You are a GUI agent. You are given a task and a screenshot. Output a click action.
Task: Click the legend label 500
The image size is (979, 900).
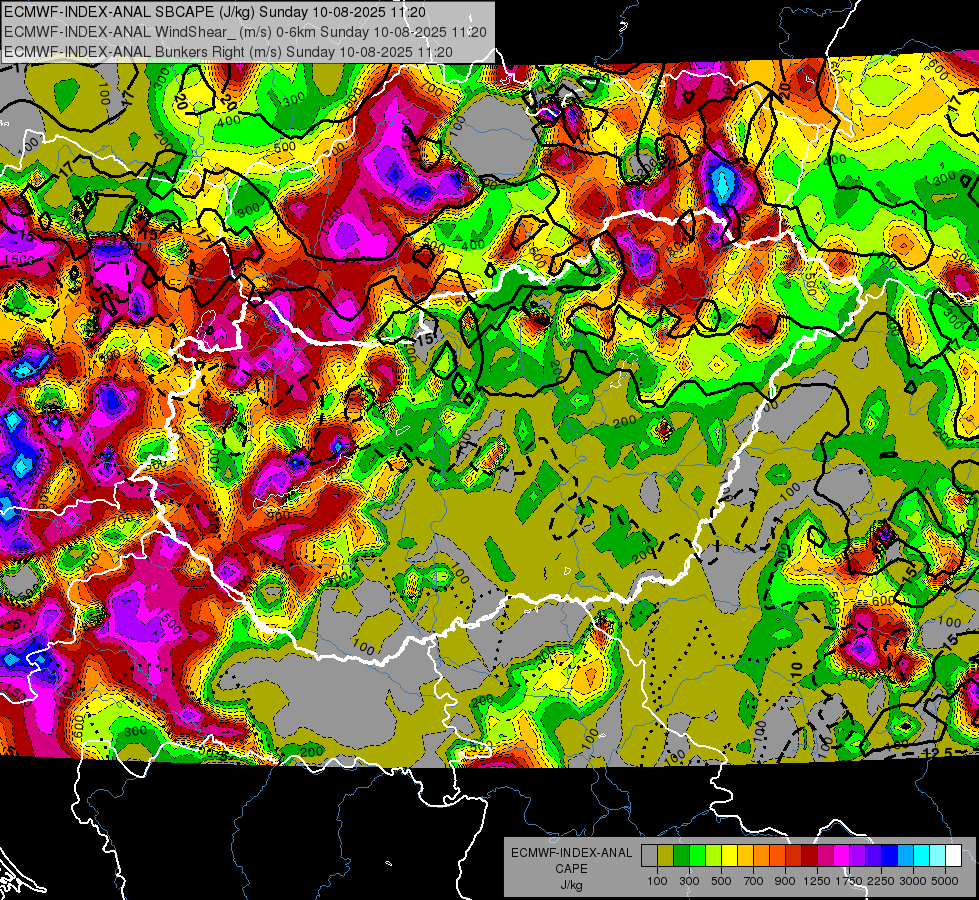coord(721,881)
